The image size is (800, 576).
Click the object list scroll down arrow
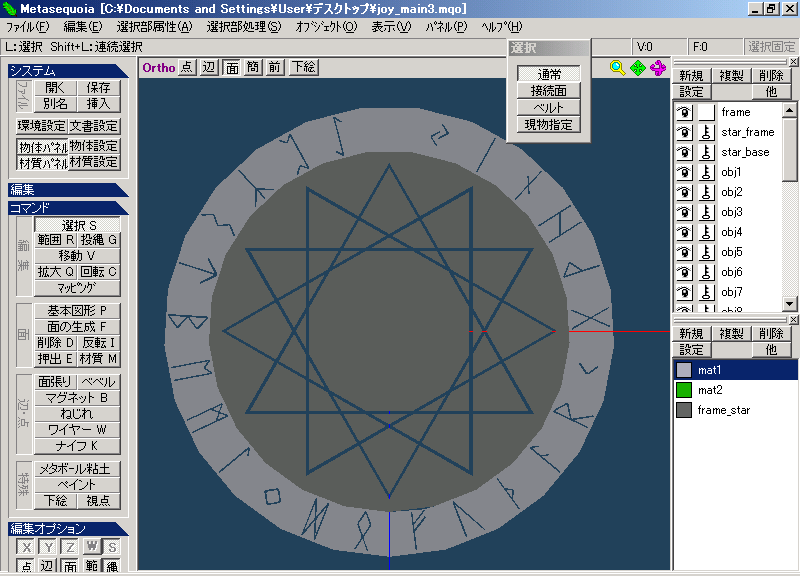coord(789,304)
